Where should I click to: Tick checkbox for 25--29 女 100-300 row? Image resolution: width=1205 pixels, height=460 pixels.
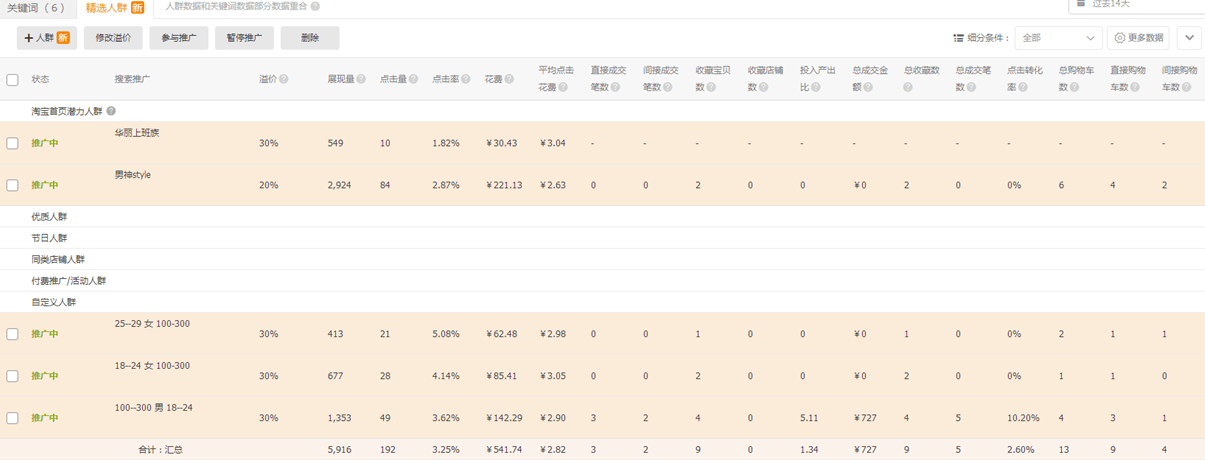(x=12, y=334)
